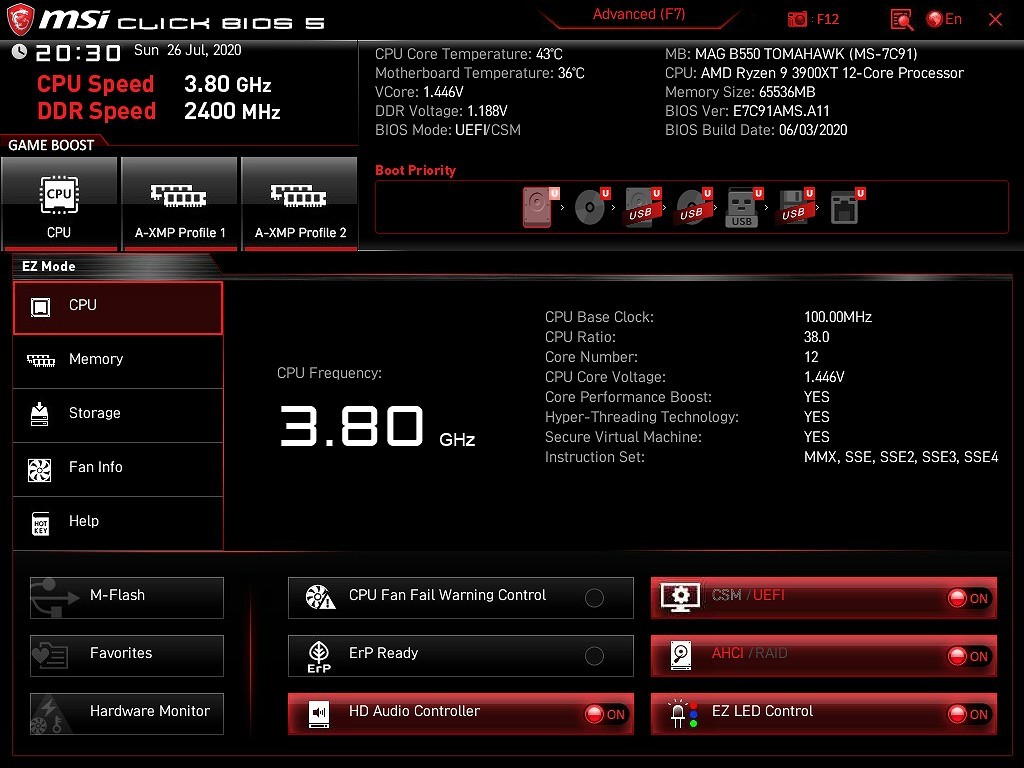This screenshot has height=768, width=1024.
Task: Click the system time 20:30
Action: coord(78,52)
